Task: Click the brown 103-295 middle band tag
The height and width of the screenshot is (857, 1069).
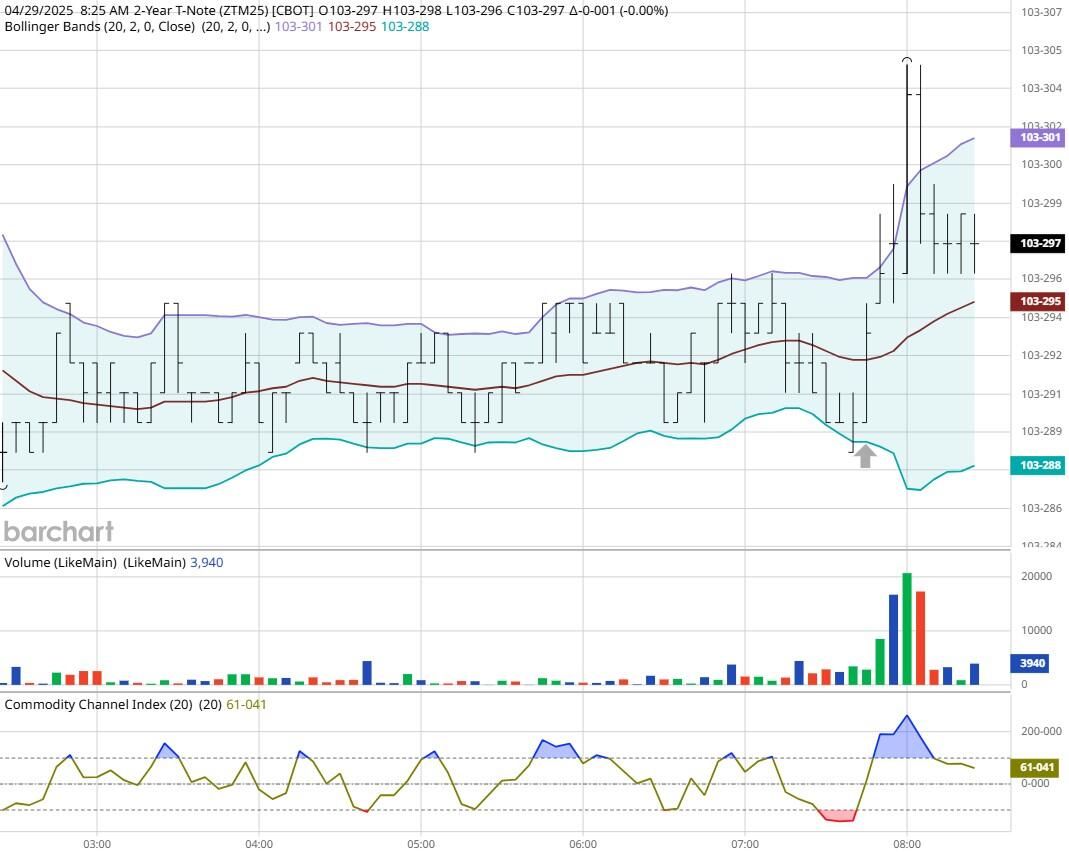Action: (1039, 301)
